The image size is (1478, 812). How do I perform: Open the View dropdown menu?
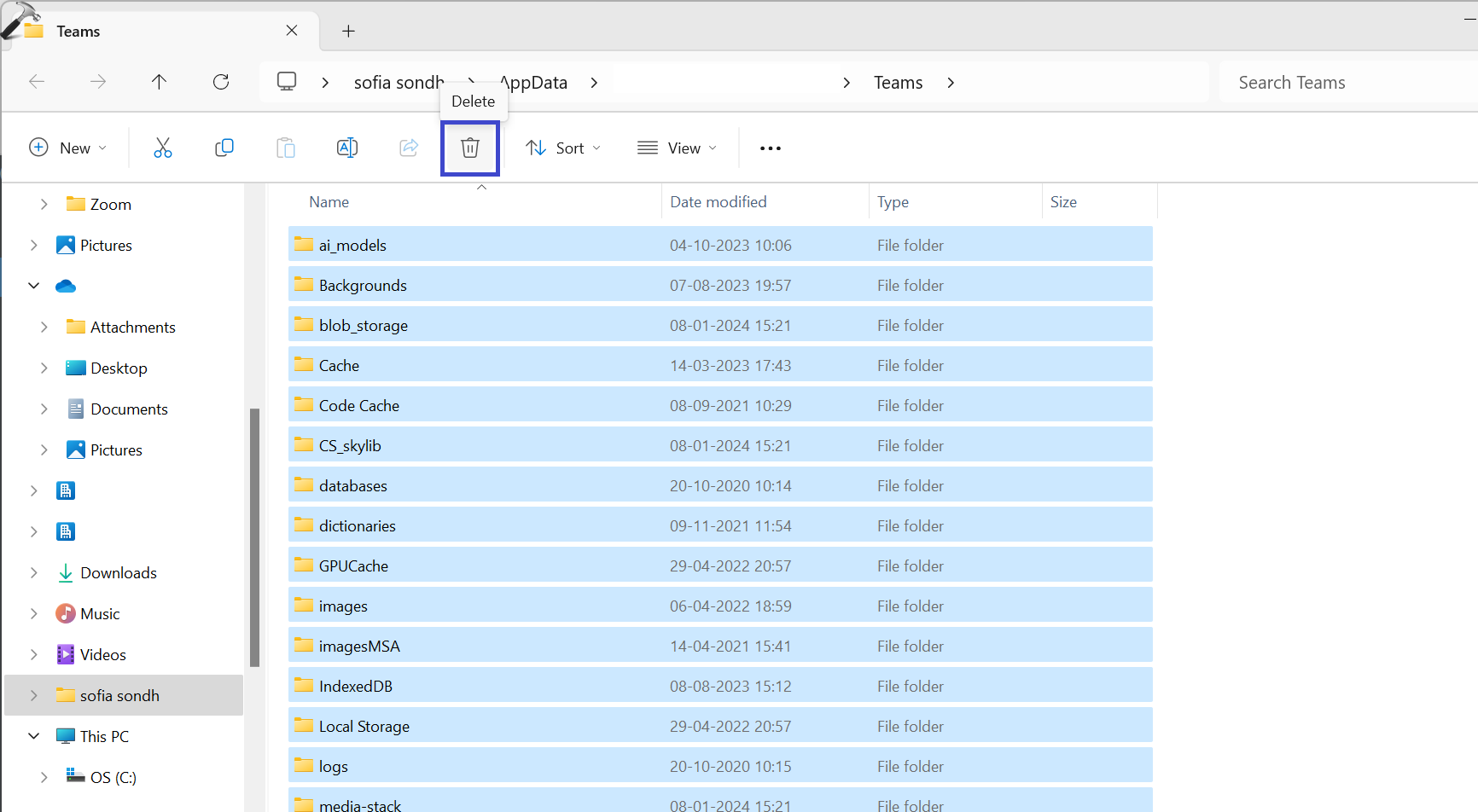coord(677,148)
